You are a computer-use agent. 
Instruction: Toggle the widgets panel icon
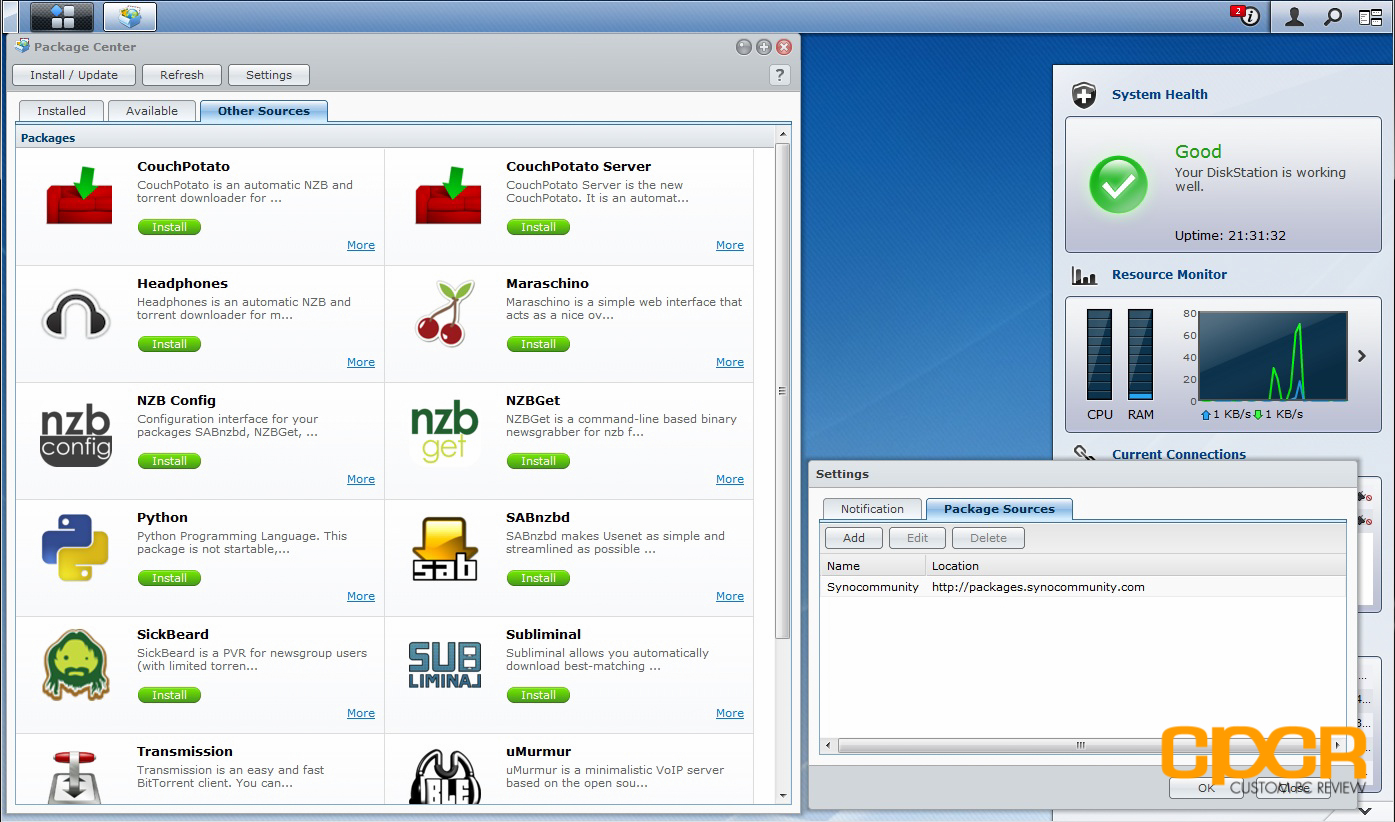click(x=1370, y=16)
